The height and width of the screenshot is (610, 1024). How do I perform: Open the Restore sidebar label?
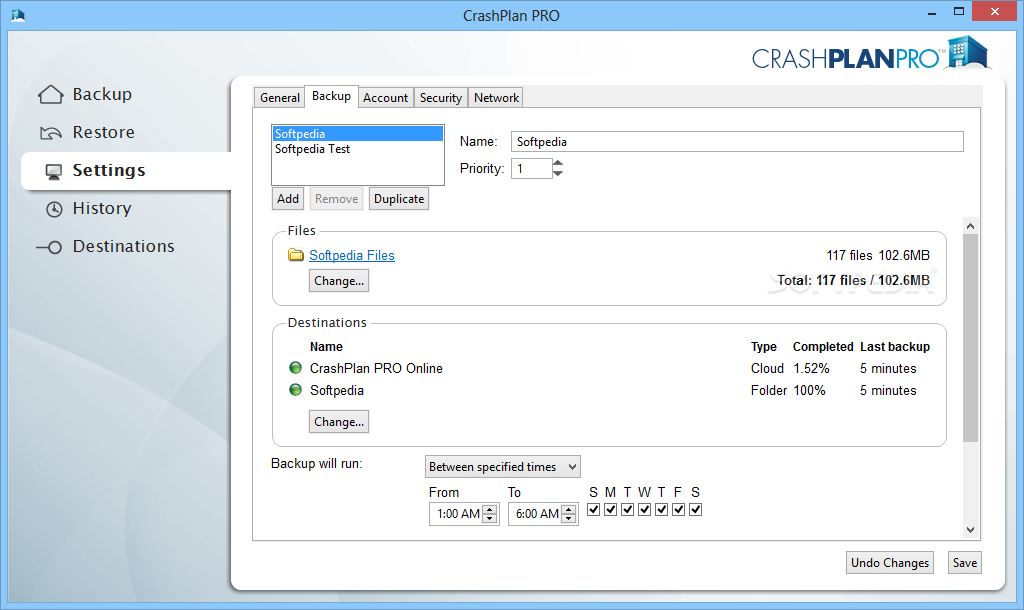tap(103, 133)
